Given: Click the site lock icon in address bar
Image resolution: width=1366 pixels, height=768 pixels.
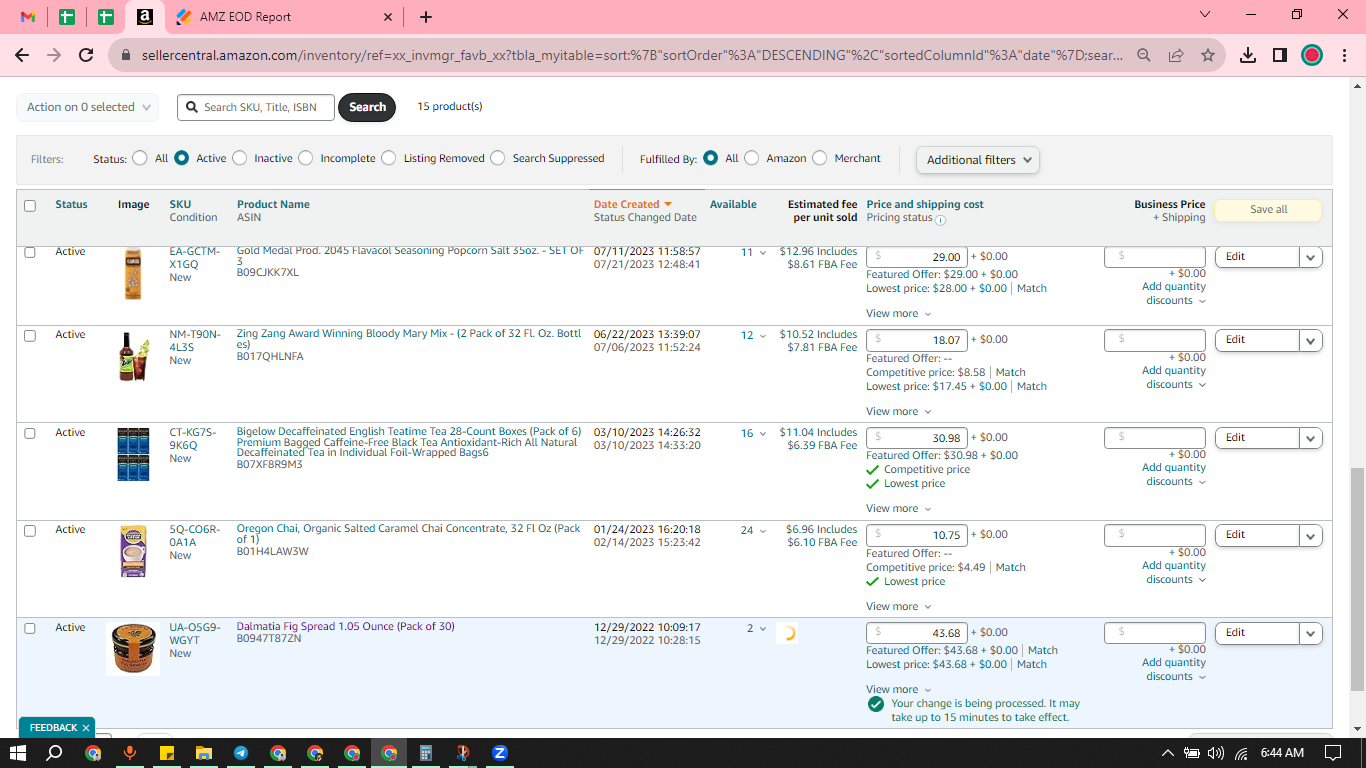Looking at the screenshot, I should pyautogui.click(x=125, y=56).
